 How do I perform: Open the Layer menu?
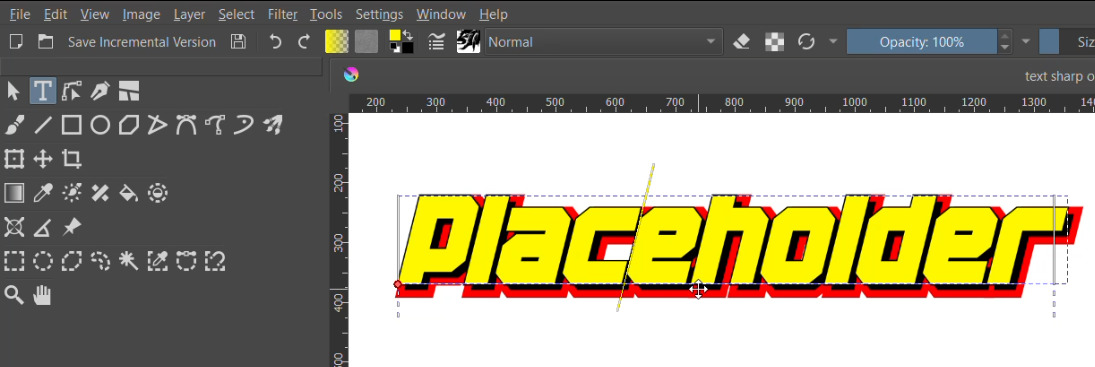click(x=189, y=14)
